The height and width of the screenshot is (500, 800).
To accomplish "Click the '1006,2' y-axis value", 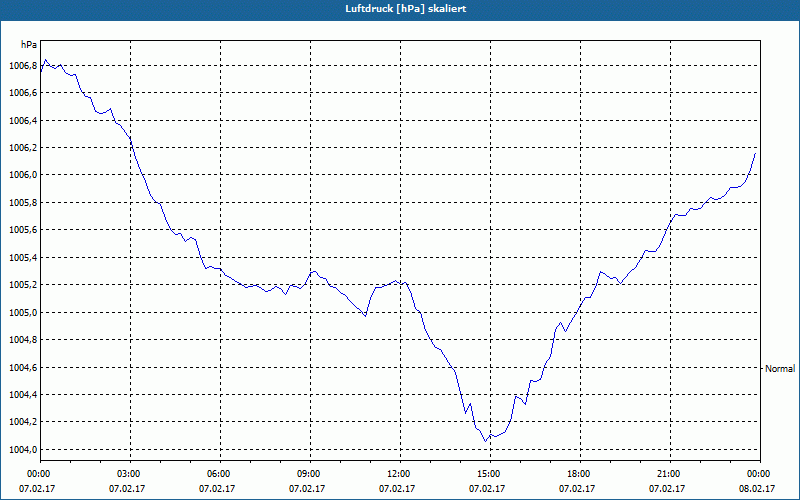I will tap(23, 148).
